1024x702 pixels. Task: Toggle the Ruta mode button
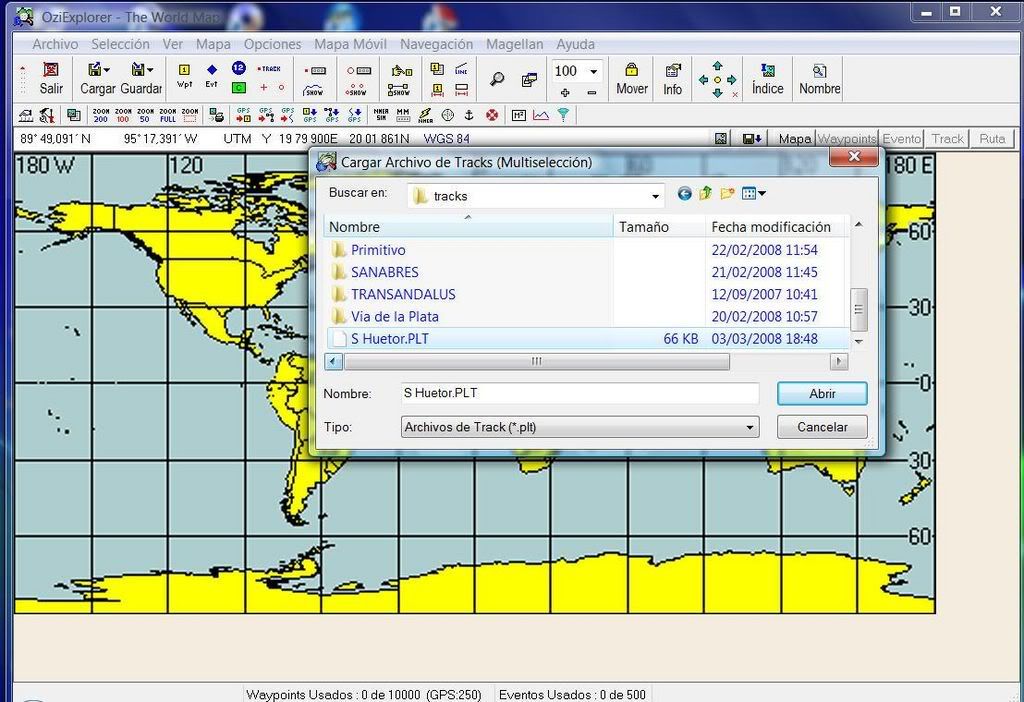992,138
